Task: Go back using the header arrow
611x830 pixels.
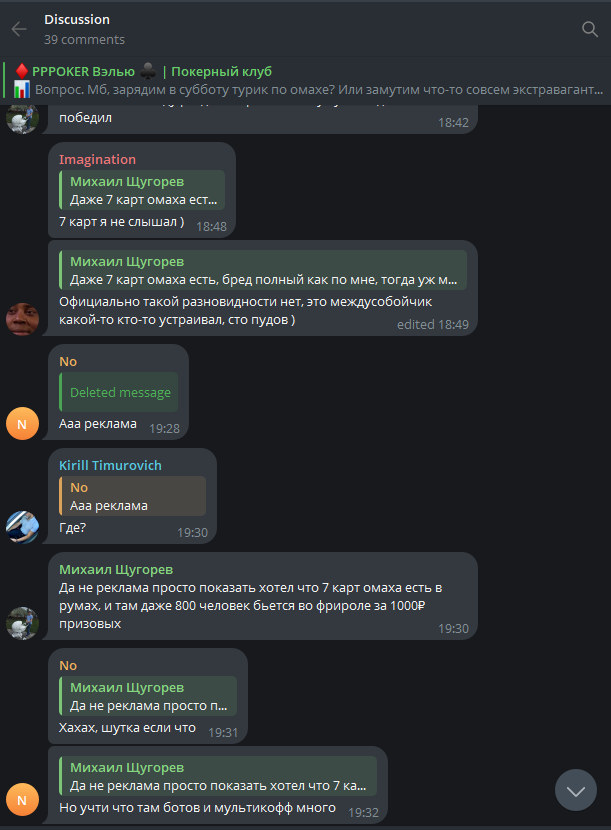Action: (x=19, y=29)
